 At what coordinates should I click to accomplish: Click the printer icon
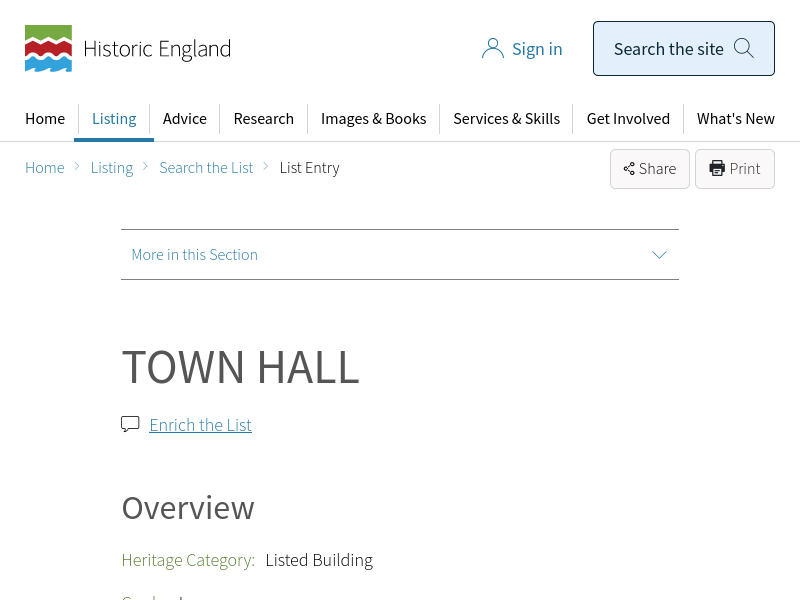click(717, 169)
